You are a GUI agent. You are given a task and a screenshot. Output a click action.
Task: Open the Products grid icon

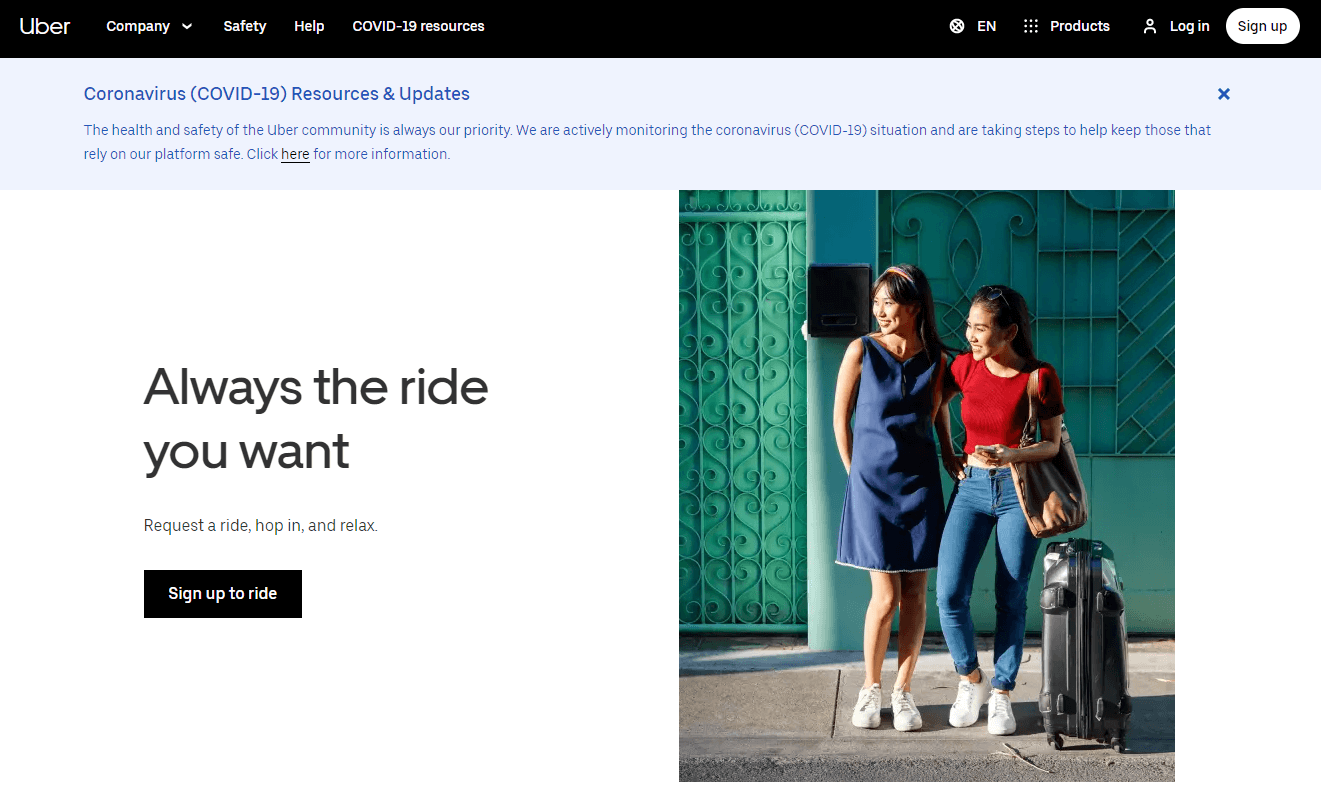click(x=1031, y=26)
